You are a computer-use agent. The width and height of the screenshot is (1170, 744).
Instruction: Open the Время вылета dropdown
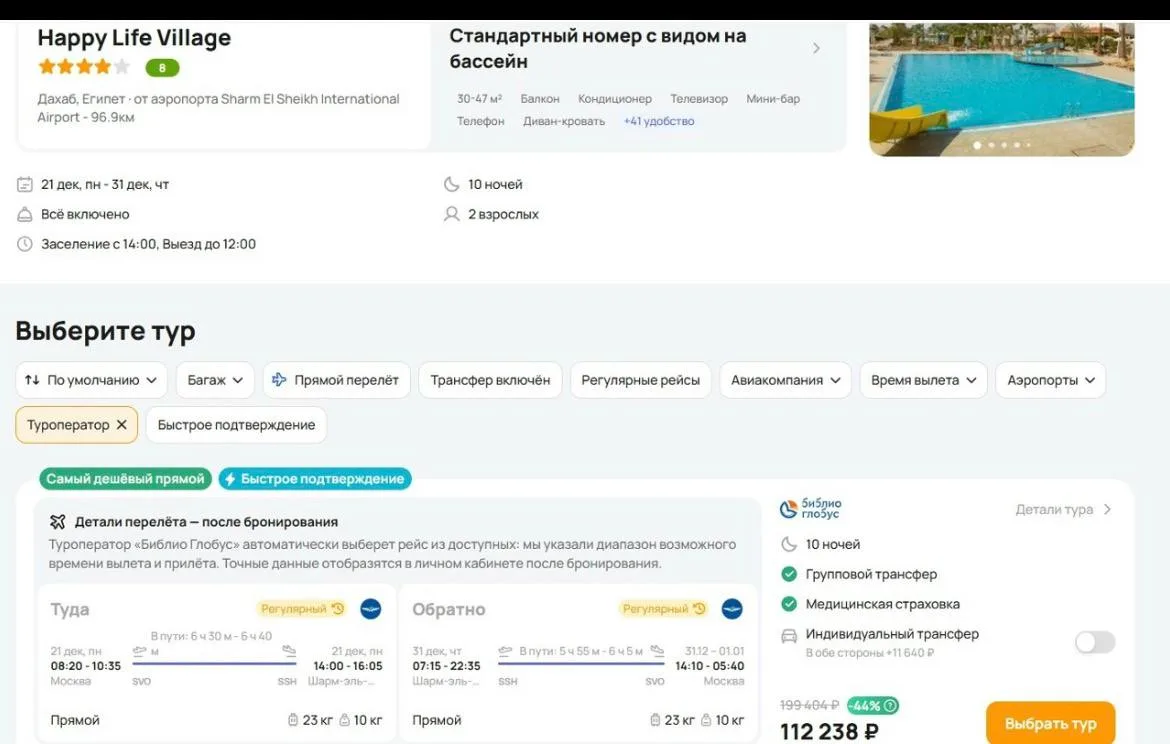(923, 380)
